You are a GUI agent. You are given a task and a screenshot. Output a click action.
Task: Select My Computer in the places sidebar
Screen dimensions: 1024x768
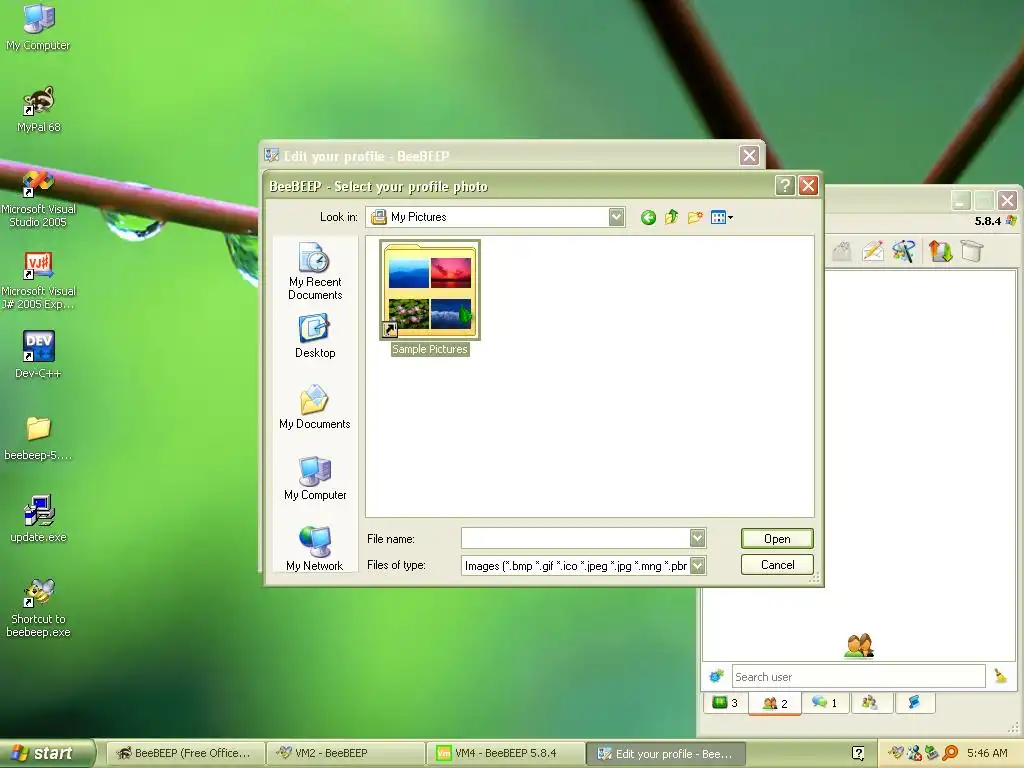point(315,479)
